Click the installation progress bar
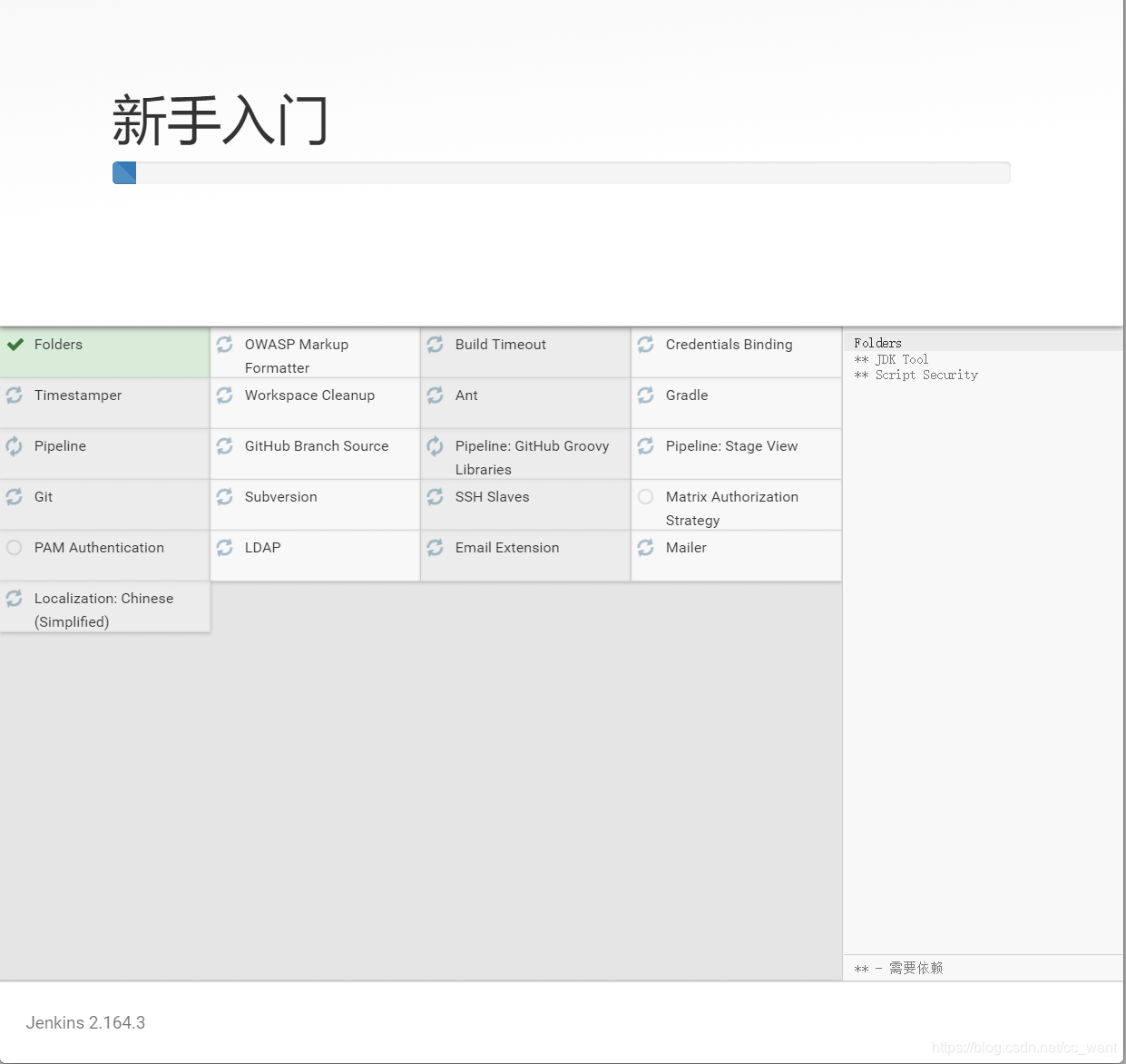The image size is (1126, 1064). pyautogui.click(x=561, y=173)
